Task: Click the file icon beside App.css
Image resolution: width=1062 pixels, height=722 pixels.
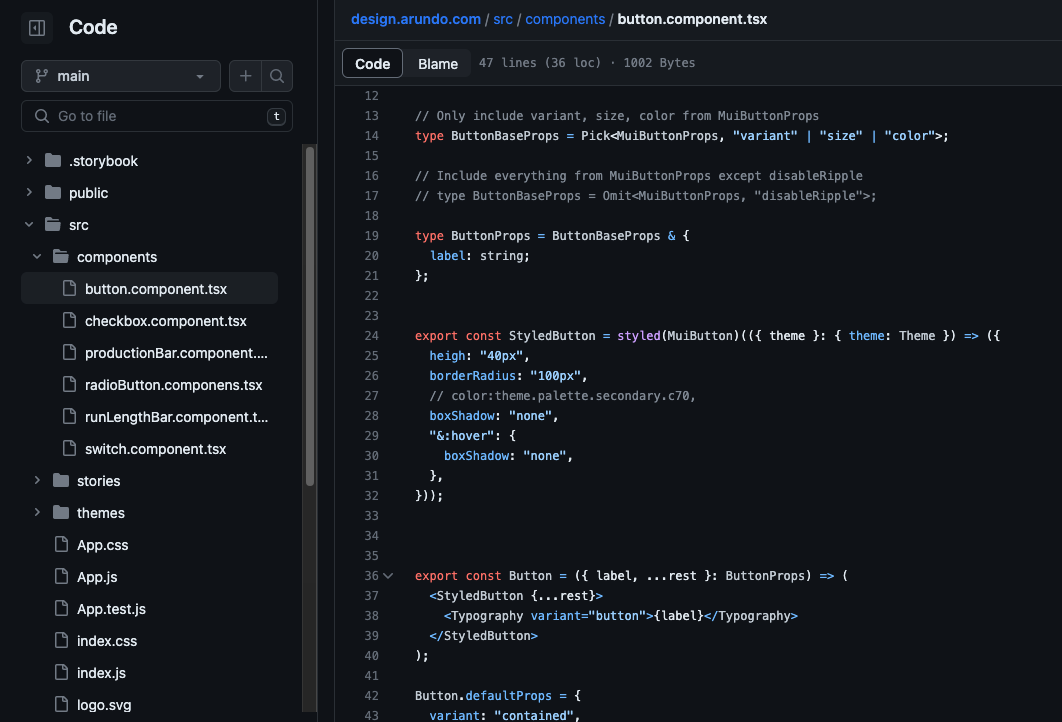Action: click(x=61, y=545)
